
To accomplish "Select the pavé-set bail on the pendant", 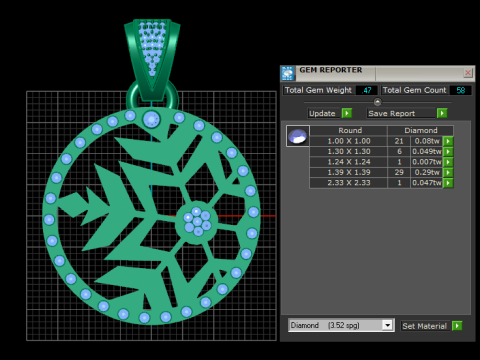I will pos(152,60).
